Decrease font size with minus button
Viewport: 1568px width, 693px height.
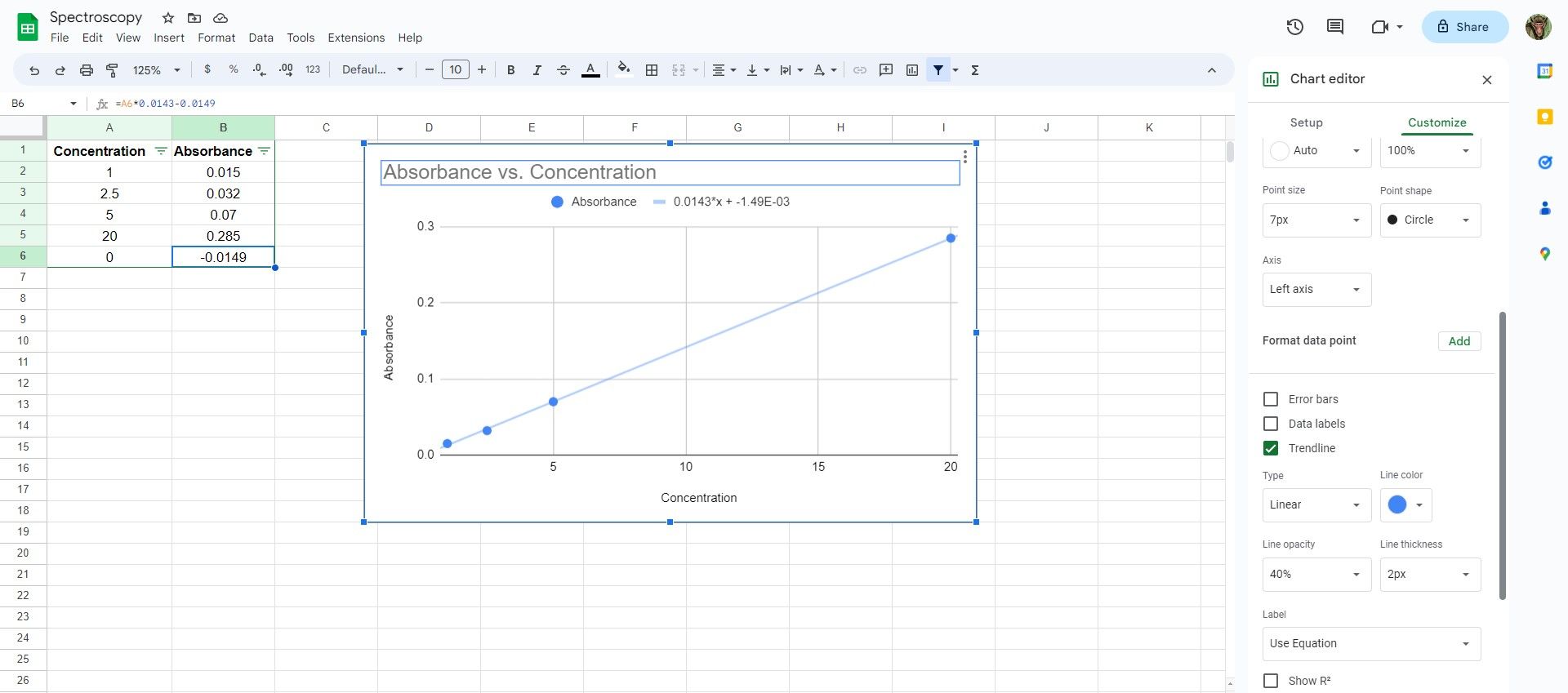point(430,70)
